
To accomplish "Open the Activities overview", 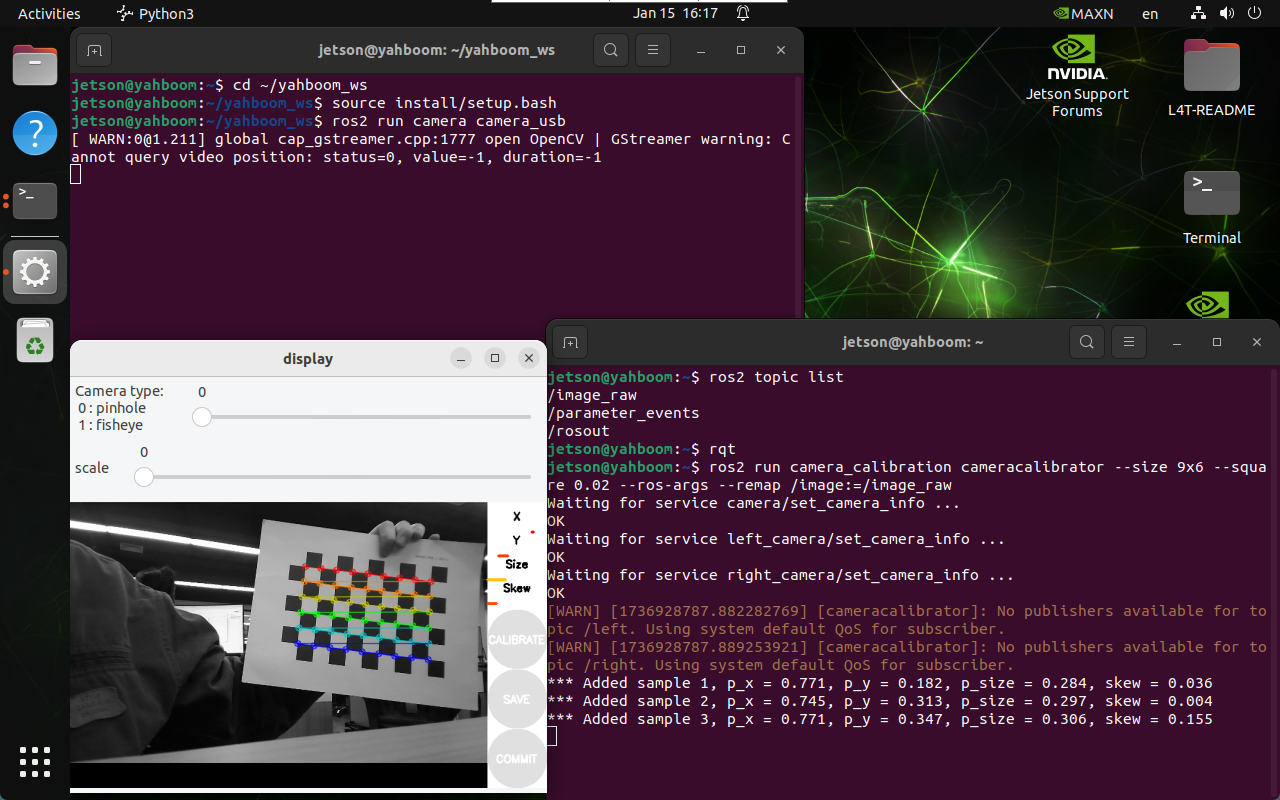I will (49, 14).
